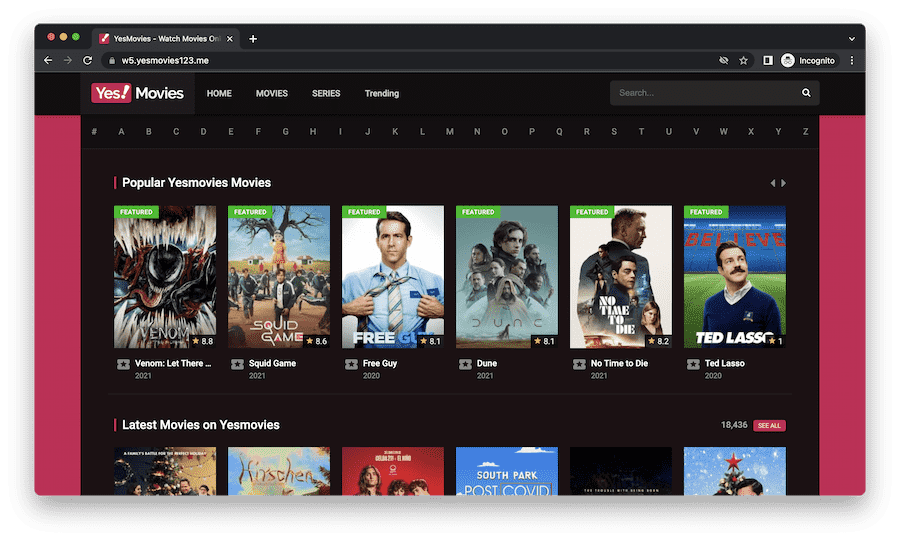Open the Dune poster thumbnail
Viewport: 900px width, 541px height.
(507, 277)
